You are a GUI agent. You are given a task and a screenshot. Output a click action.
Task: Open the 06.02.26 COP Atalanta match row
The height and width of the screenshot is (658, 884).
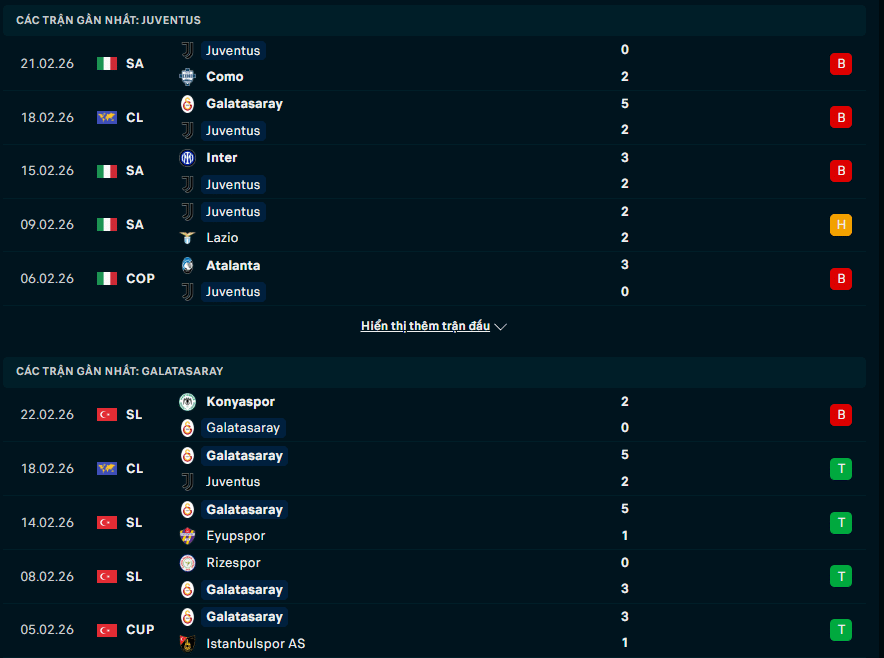pos(434,279)
